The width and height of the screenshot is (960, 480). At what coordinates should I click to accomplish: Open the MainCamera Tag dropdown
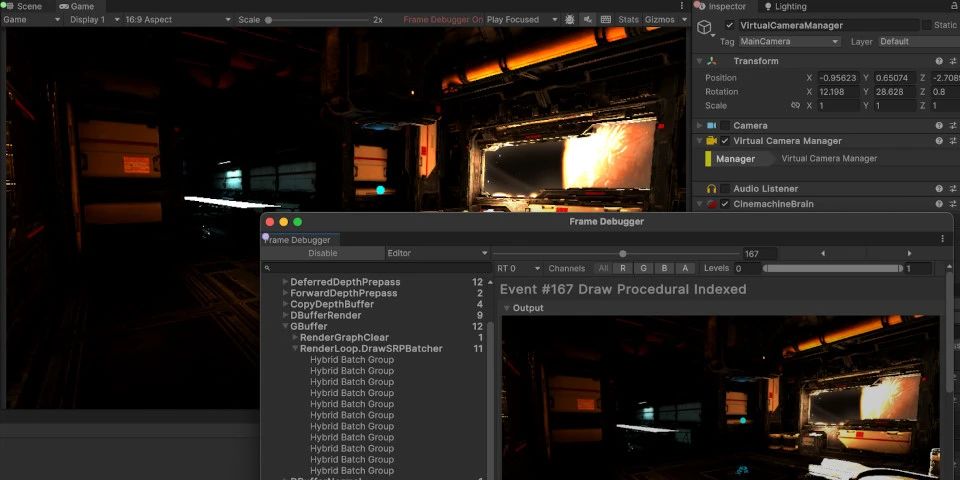tap(790, 42)
